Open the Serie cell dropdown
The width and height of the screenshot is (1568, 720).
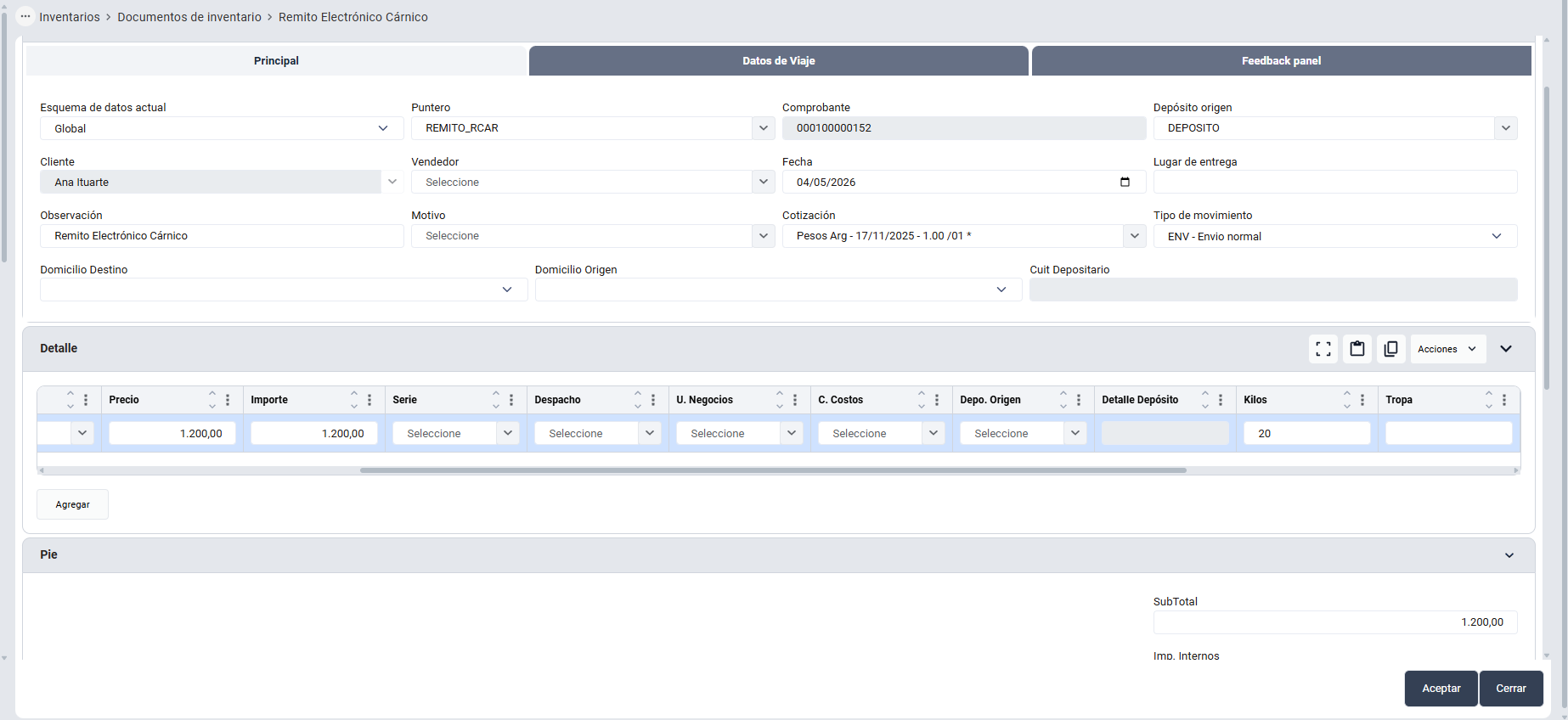click(x=508, y=433)
